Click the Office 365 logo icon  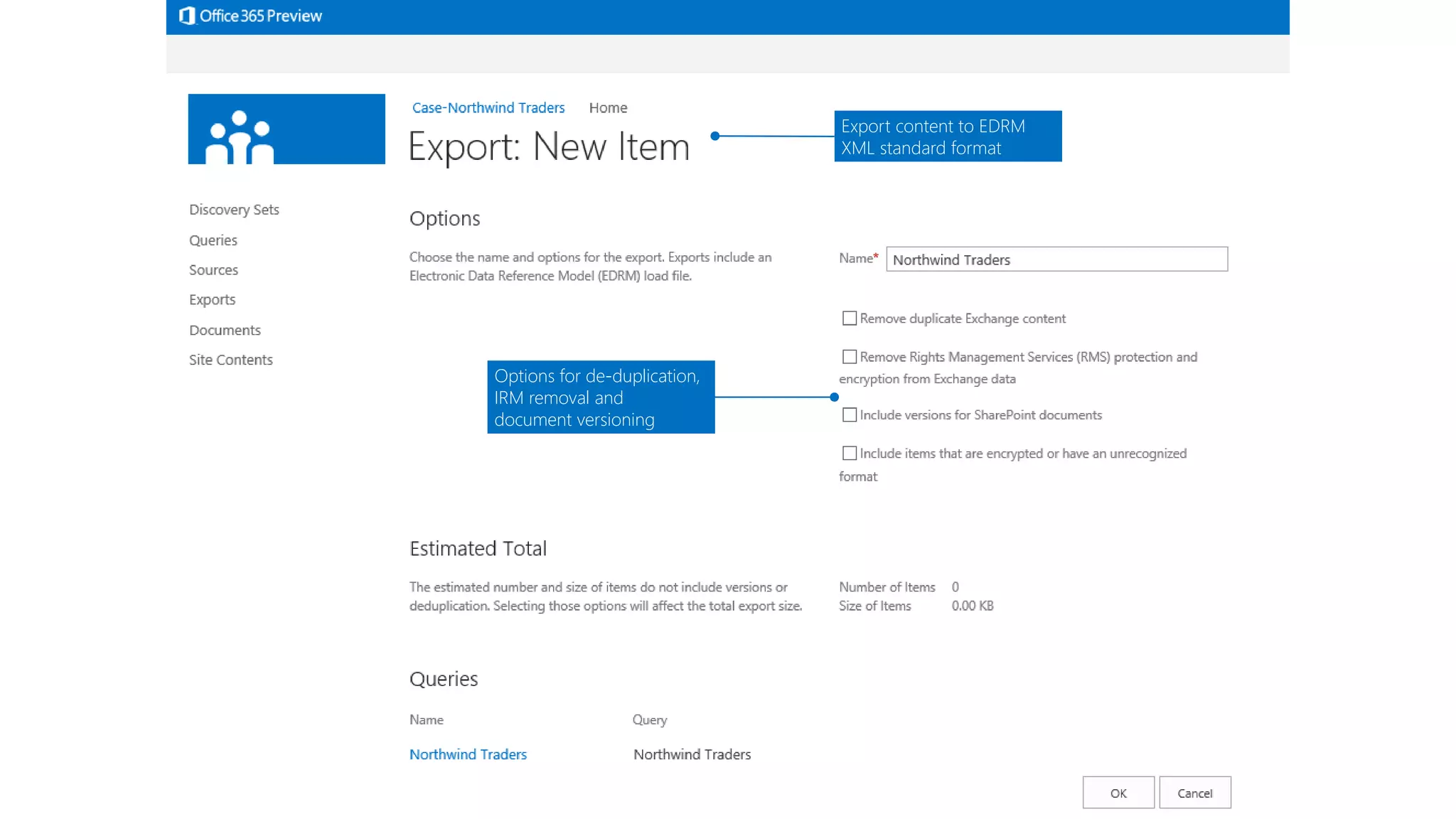point(187,16)
